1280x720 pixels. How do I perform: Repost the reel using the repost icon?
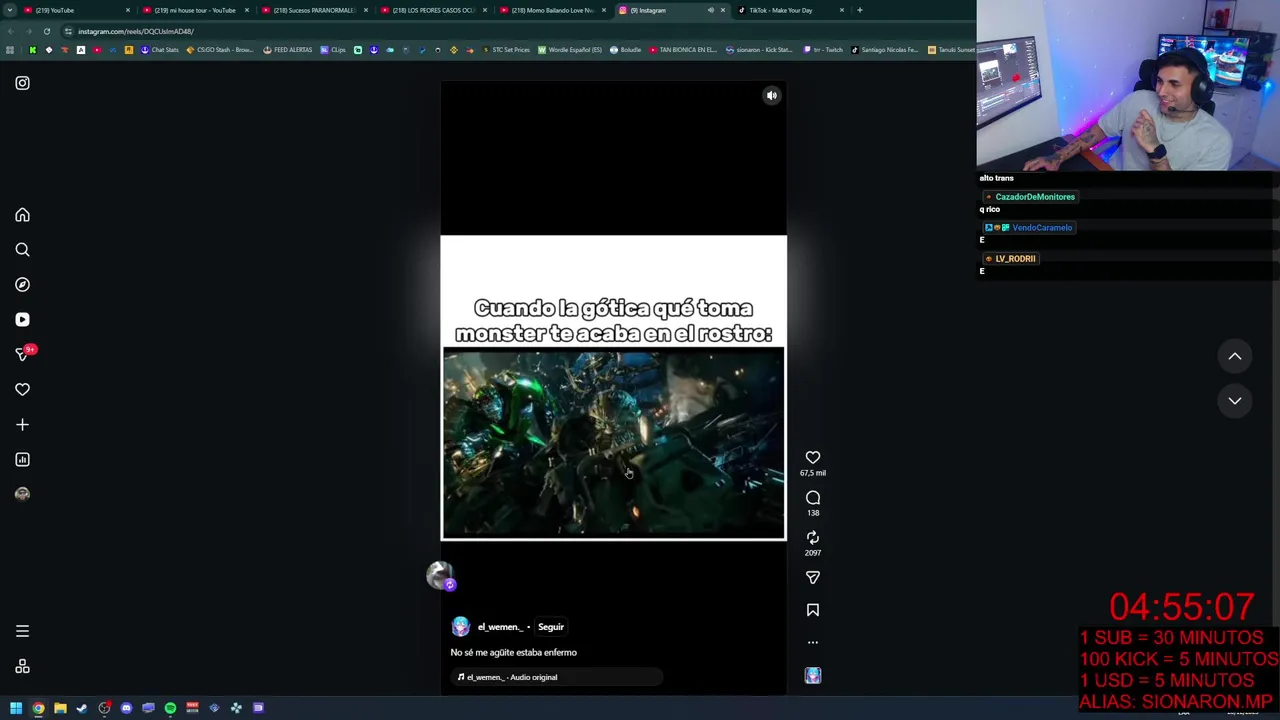point(813,538)
